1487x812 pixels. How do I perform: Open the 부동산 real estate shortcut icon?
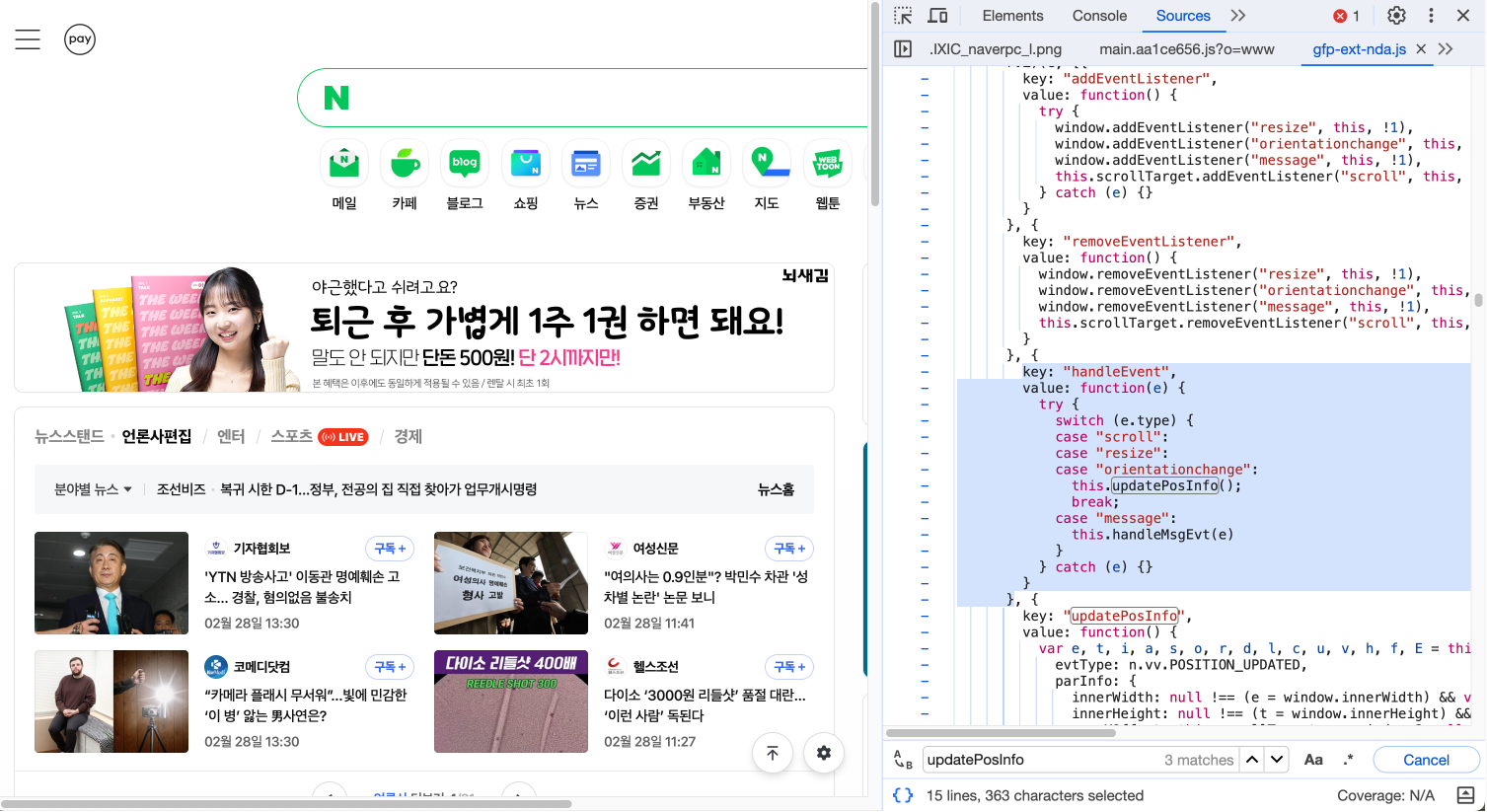point(706,163)
